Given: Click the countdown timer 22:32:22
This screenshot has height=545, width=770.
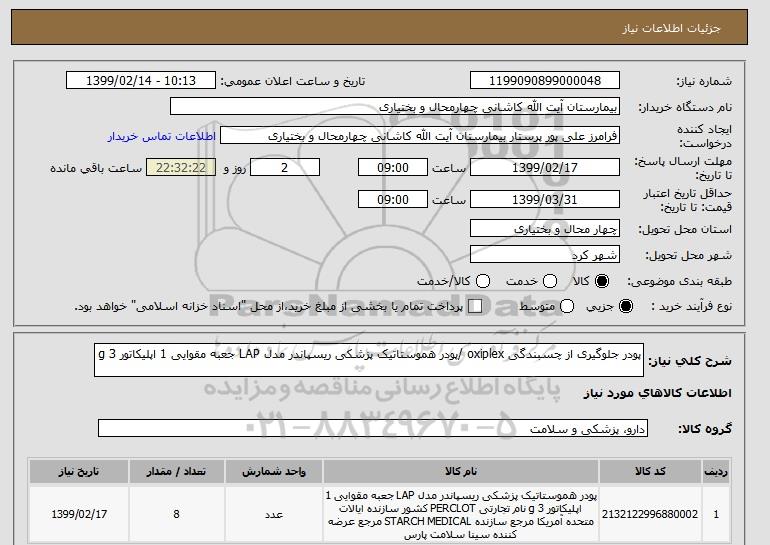Looking at the screenshot, I should (x=181, y=167).
